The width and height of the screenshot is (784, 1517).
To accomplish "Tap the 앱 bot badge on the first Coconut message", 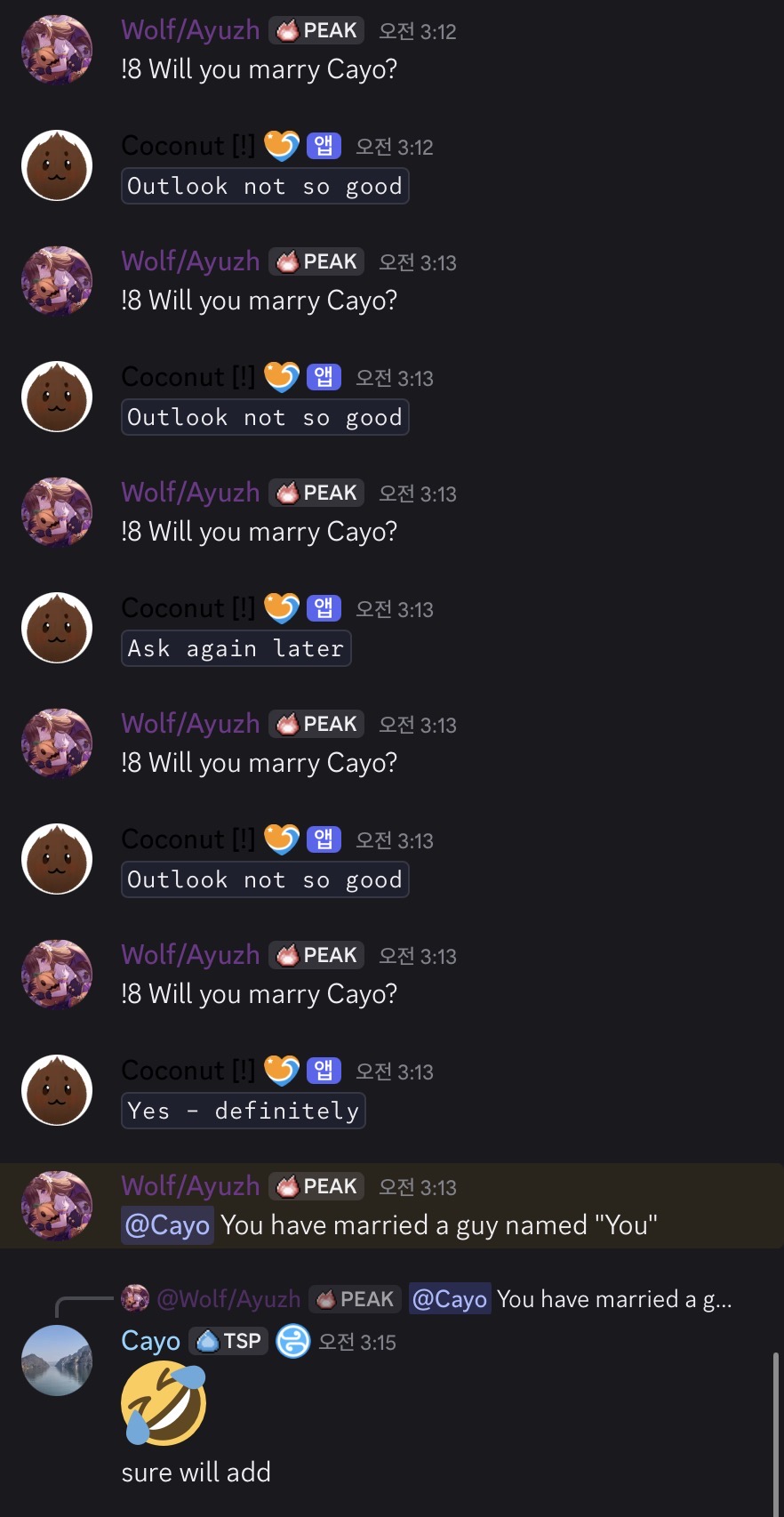I will [x=324, y=146].
